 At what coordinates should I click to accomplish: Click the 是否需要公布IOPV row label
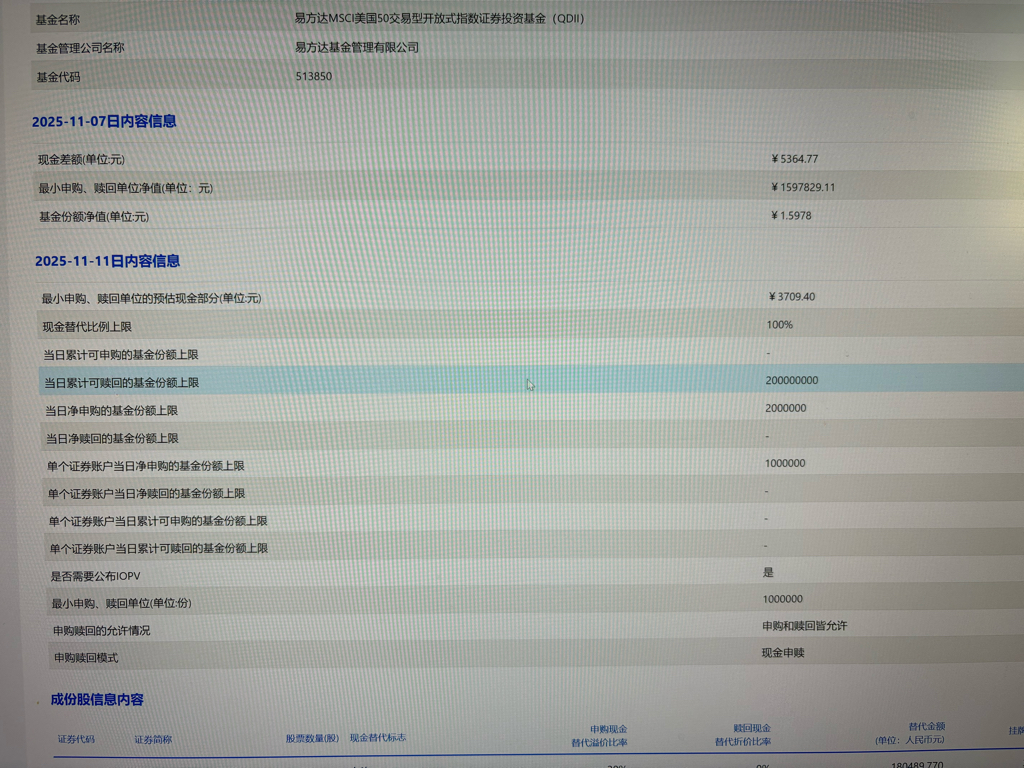96,576
